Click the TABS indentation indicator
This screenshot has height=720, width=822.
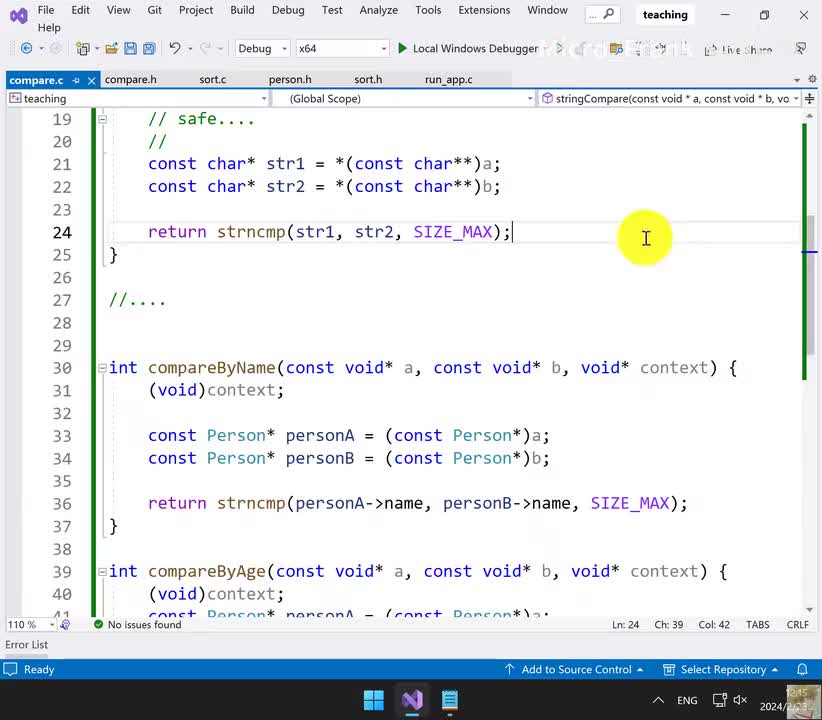[x=758, y=625]
